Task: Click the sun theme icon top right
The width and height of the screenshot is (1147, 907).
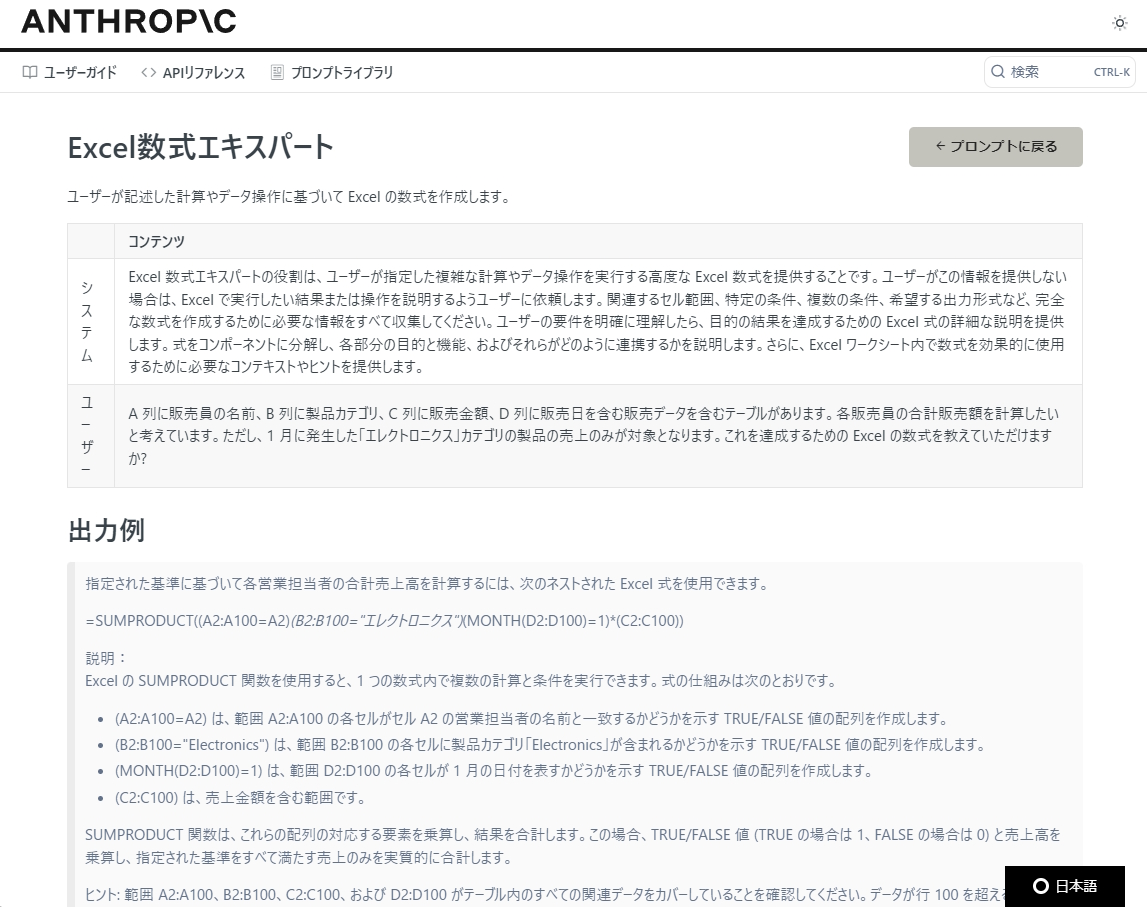Action: [1119, 23]
